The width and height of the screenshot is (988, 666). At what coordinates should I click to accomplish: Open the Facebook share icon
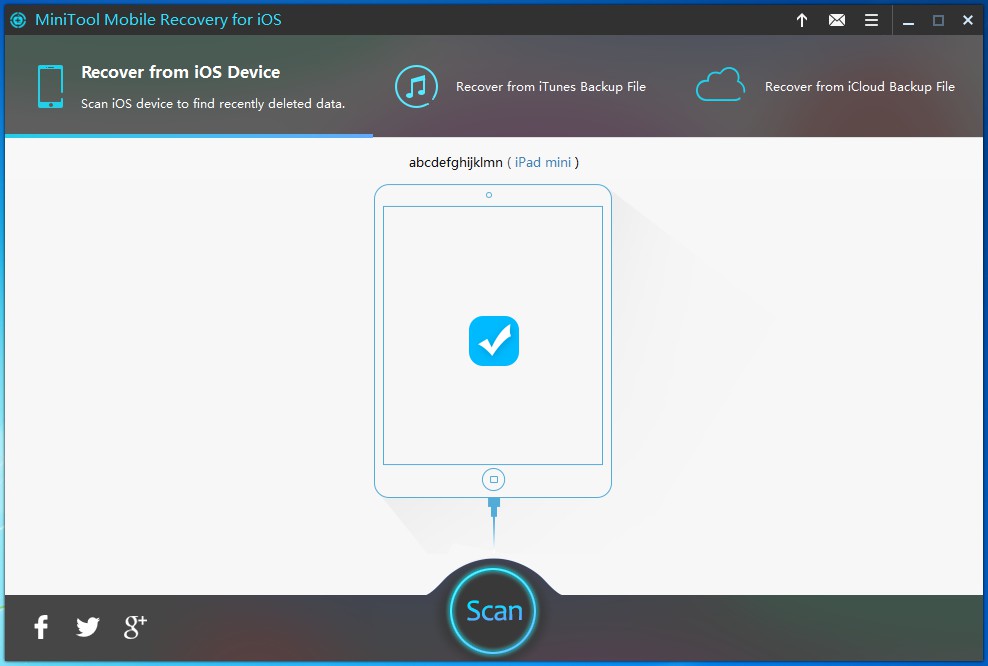pos(41,627)
